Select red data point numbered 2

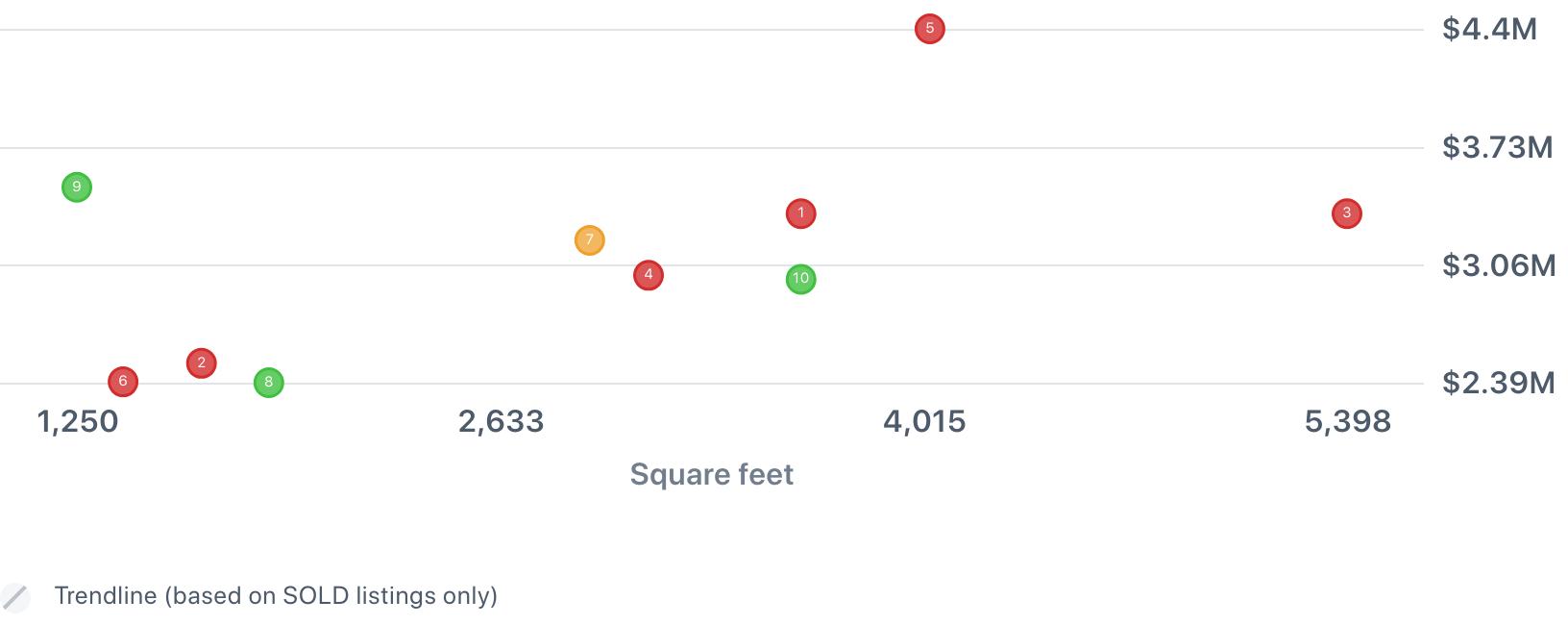[x=201, y=362]
